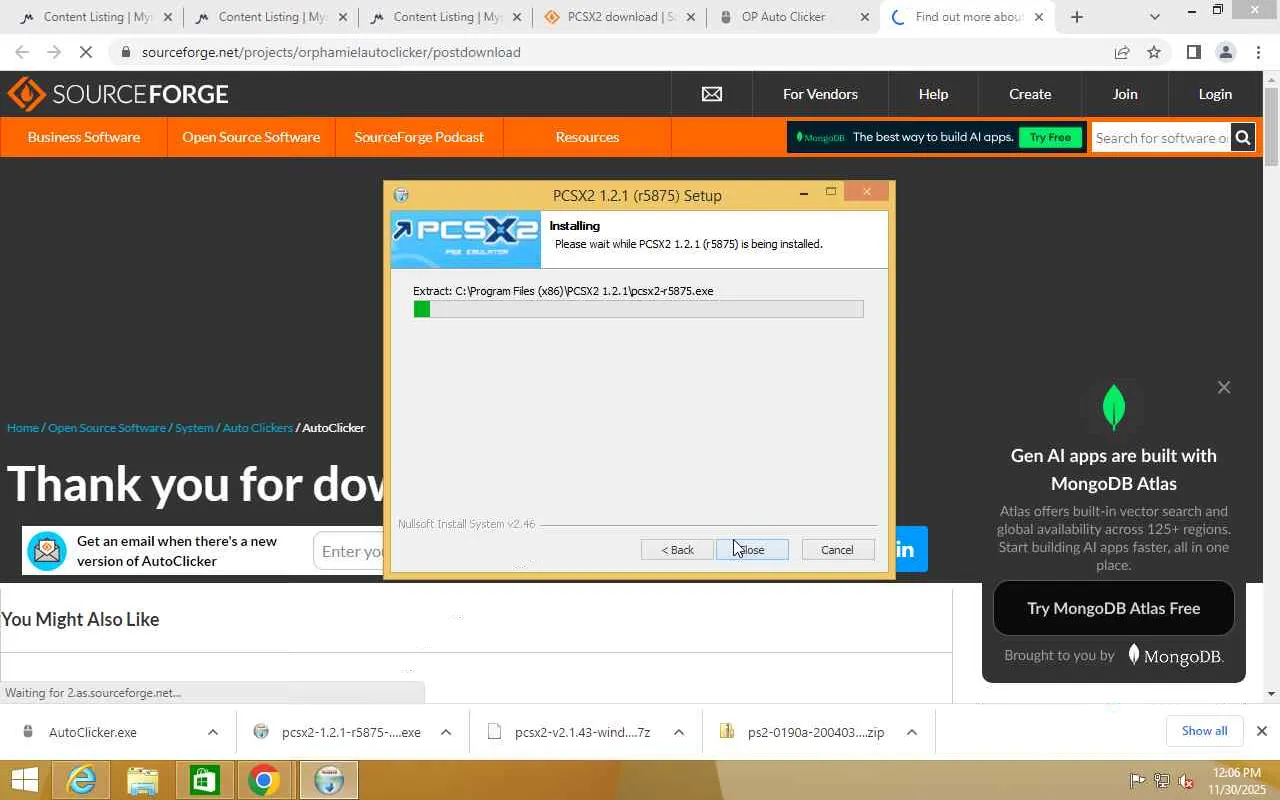Open File Explorer from taskbar
This screenshot has width=1280, height=800.
(x=143, y=780)
